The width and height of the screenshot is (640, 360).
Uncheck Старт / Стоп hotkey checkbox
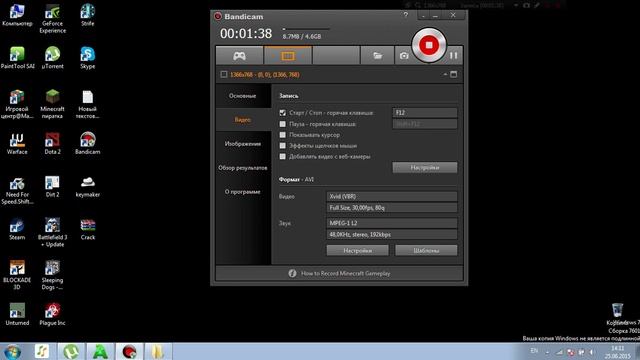(282, 113)
